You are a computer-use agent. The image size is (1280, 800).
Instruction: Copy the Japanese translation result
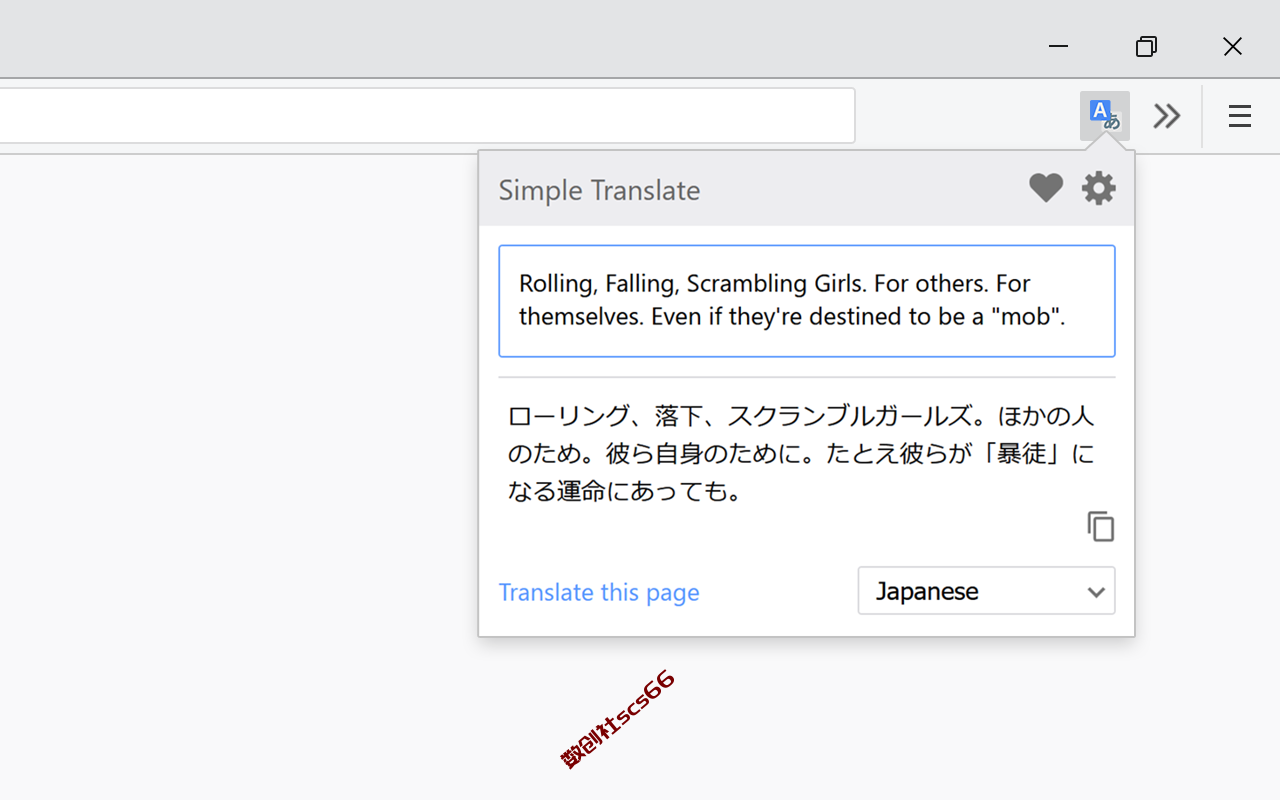coord(1101,527)
